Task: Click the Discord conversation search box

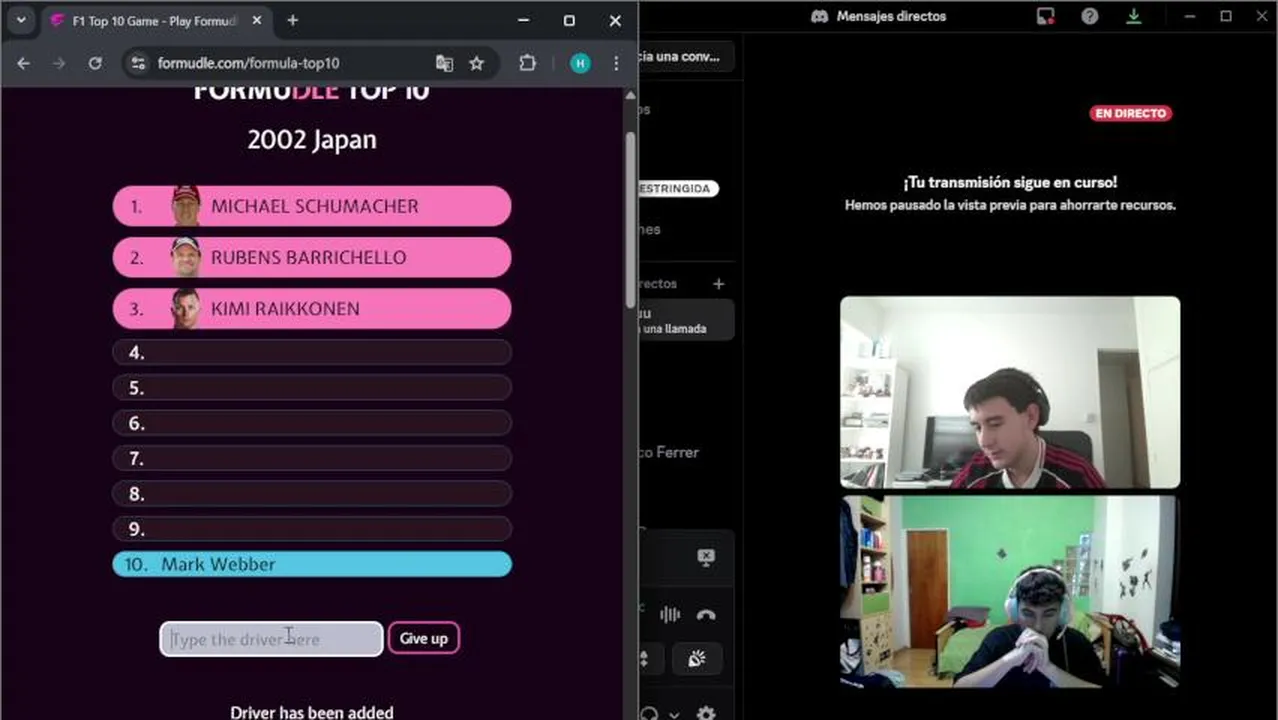Action: pos(686,57)
